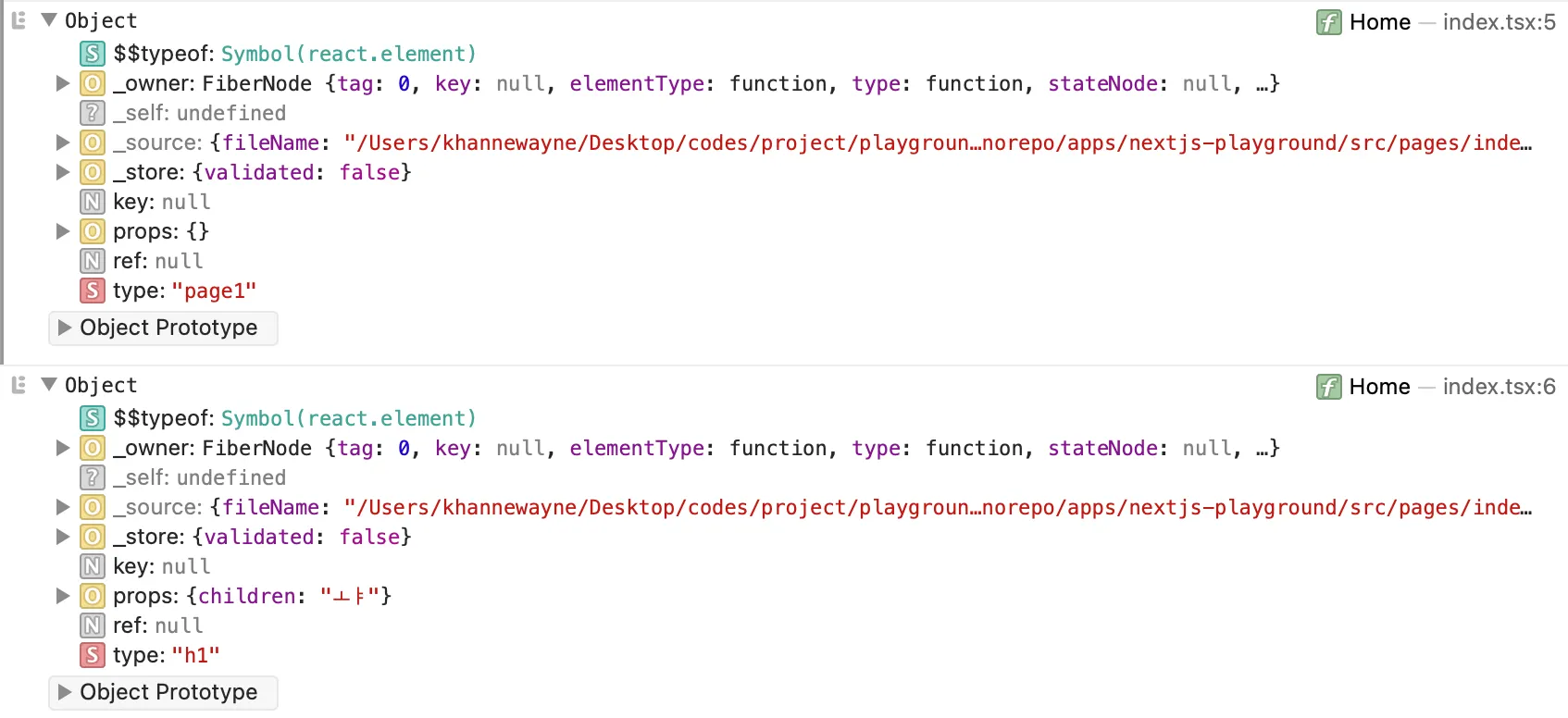The width and height of the screenshot is (1568, 718).
Task: Expand _owner FiberNode in the index.tsx:6 object
Action: click(63, 448)
